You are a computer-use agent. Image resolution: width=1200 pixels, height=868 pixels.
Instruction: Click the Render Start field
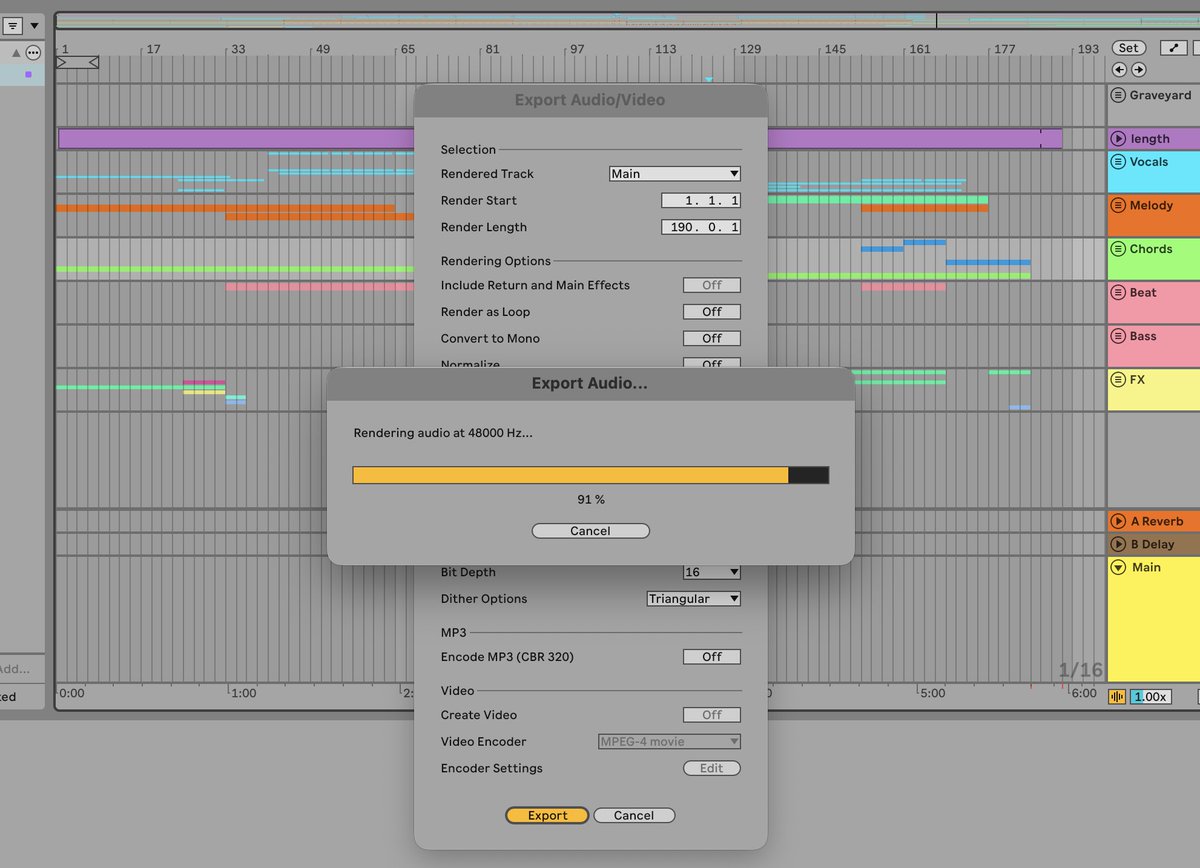701,201
